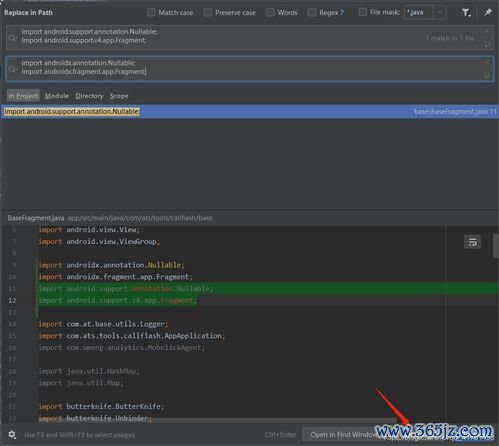Open the settings gear at bottom left
499x446 pixels.
(x=12, y=435)
